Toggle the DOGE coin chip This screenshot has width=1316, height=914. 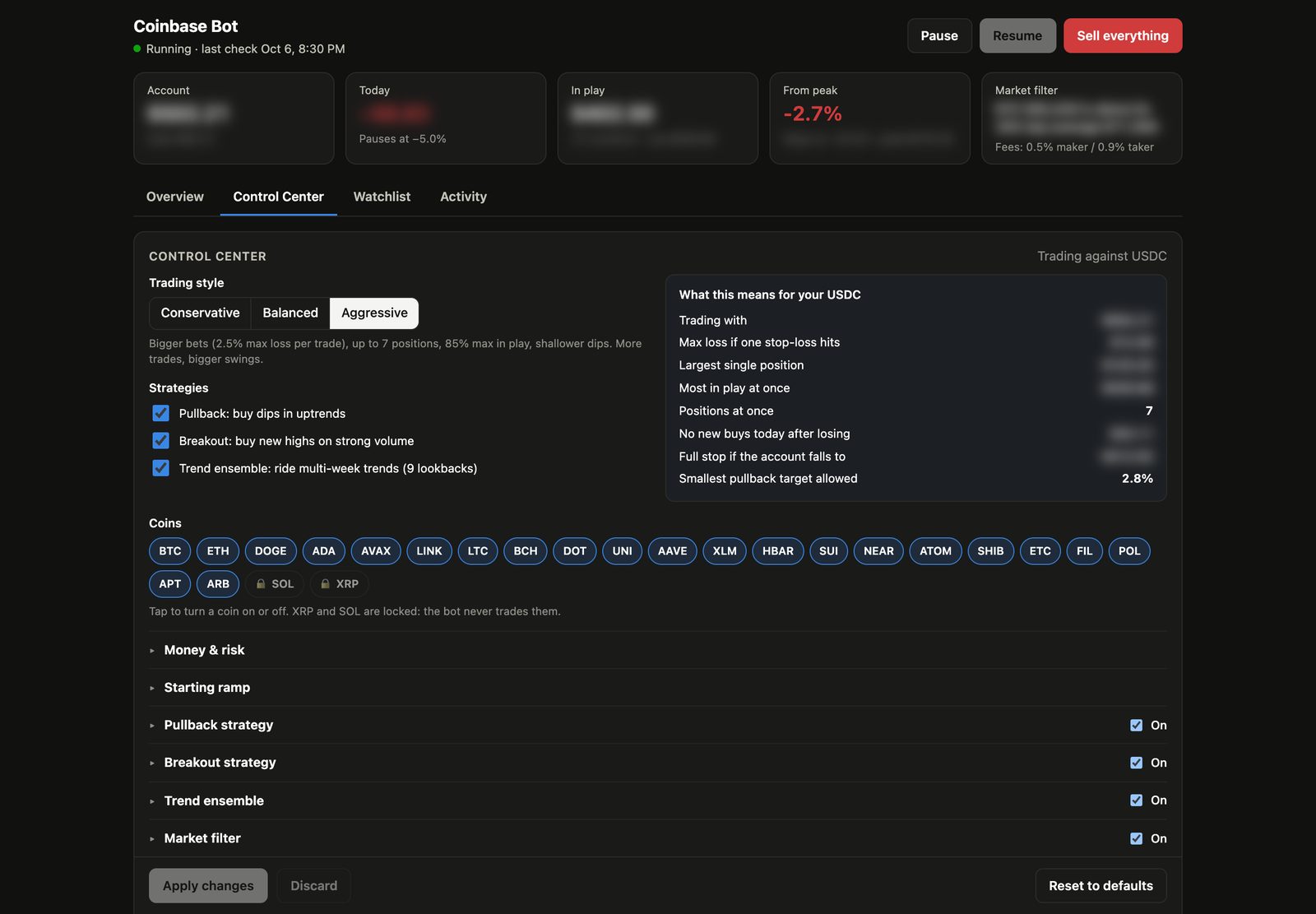click(x=271, y=551)
